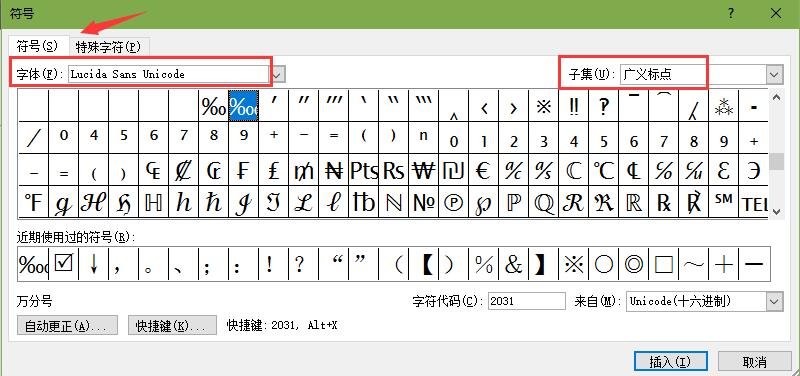
Task: Pick the lb bar ℔ symbol
Action: pyautogui.click(x=363, y=203)
